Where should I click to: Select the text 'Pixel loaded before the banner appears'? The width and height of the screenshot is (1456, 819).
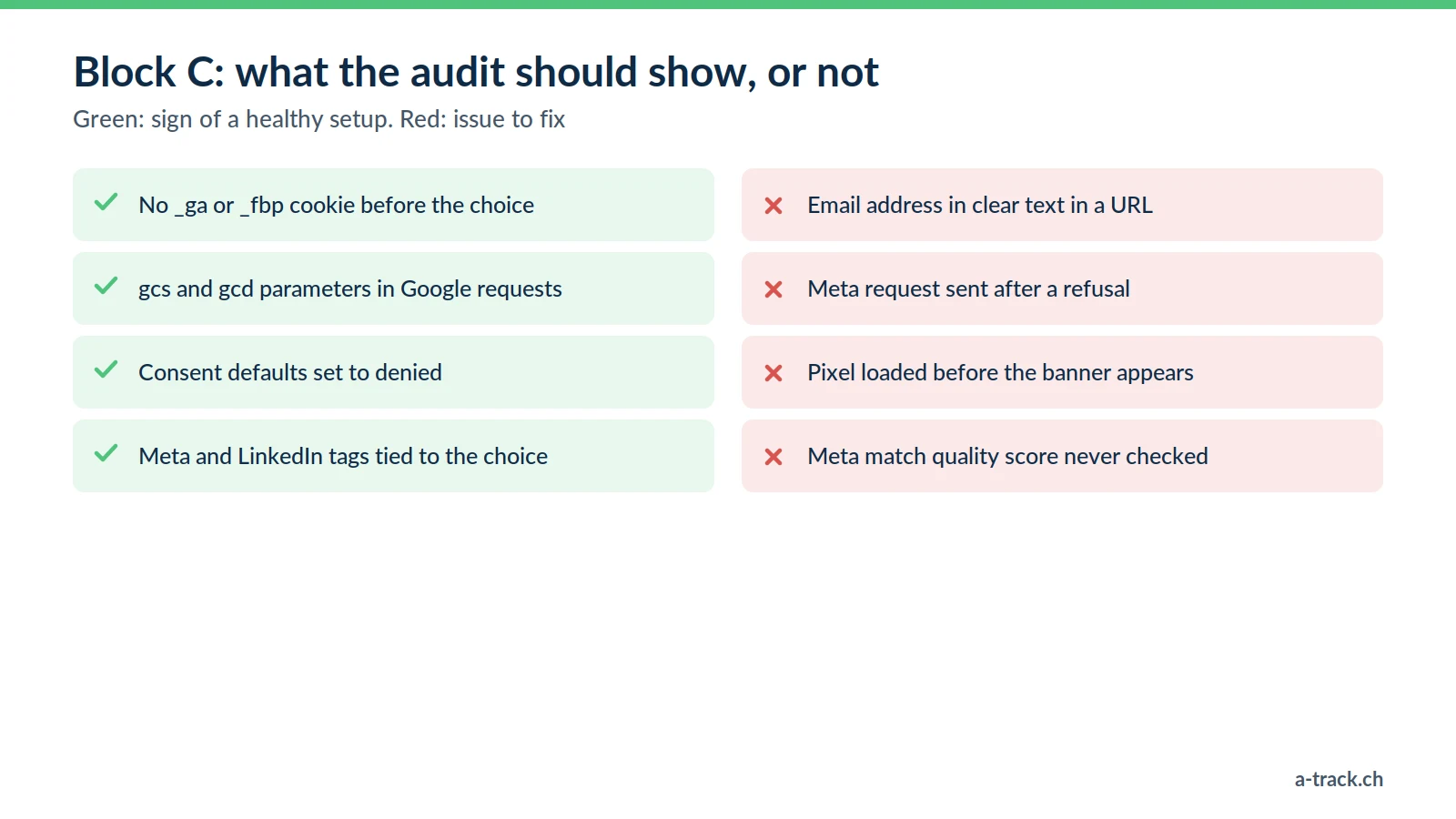pos(1000,373)
